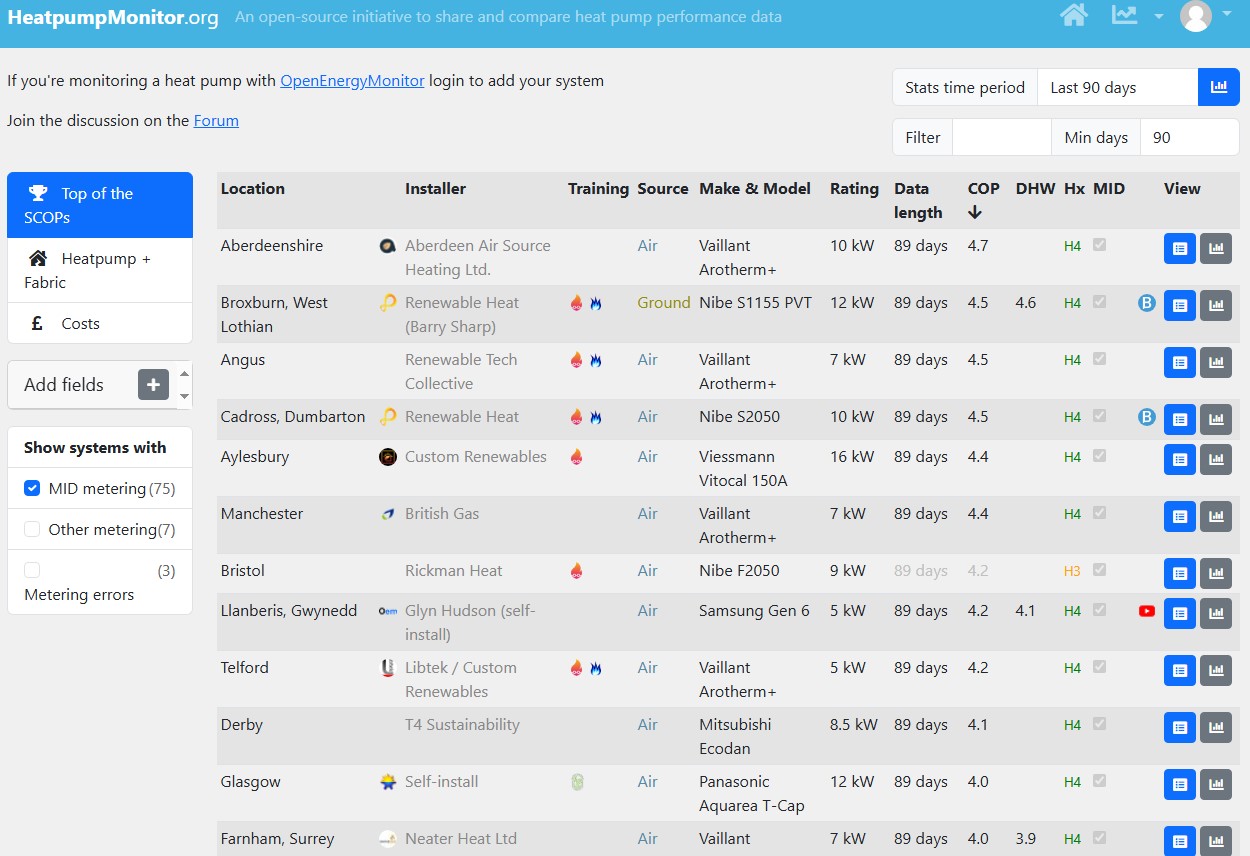
Task: Select the Top of the SCOPs tab
Action: click(100, 205)
